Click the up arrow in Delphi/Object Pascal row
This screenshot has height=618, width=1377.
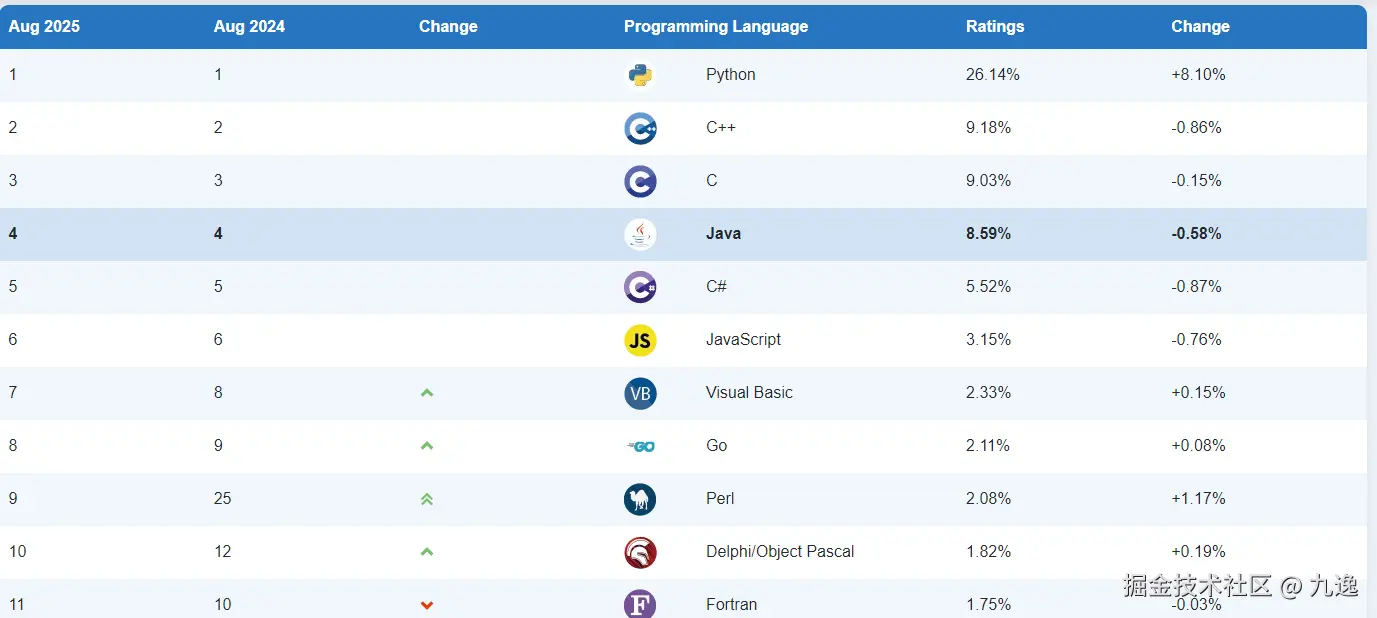point(427,552)
